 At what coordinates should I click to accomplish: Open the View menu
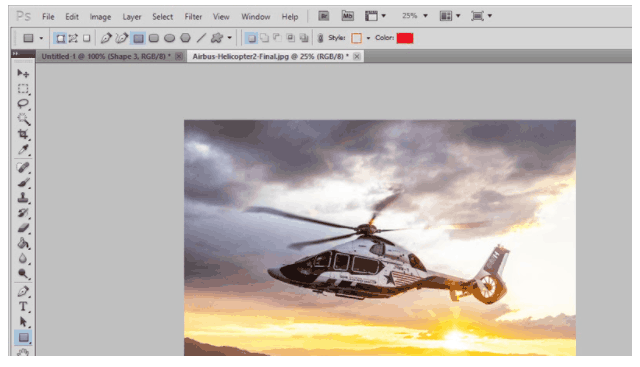pos(221,17)
